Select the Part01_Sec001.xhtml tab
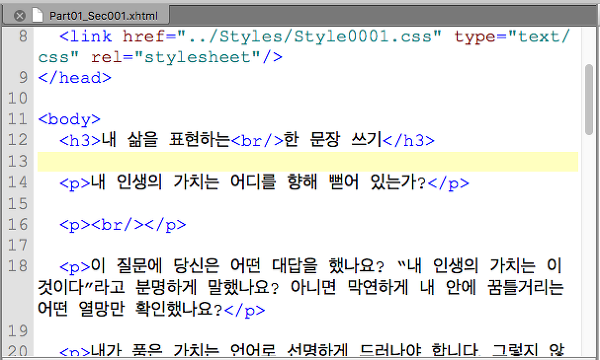The width and height of the screenshot is (600, 360). click(86, 15)
